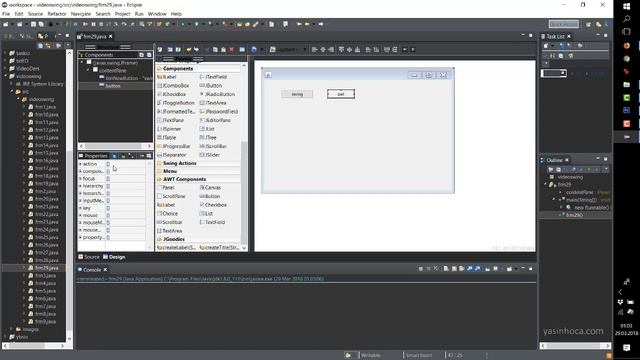Select JButton in the Swing Components palette
This screenshot has height=360, width=640.
(x=211, y=85)
